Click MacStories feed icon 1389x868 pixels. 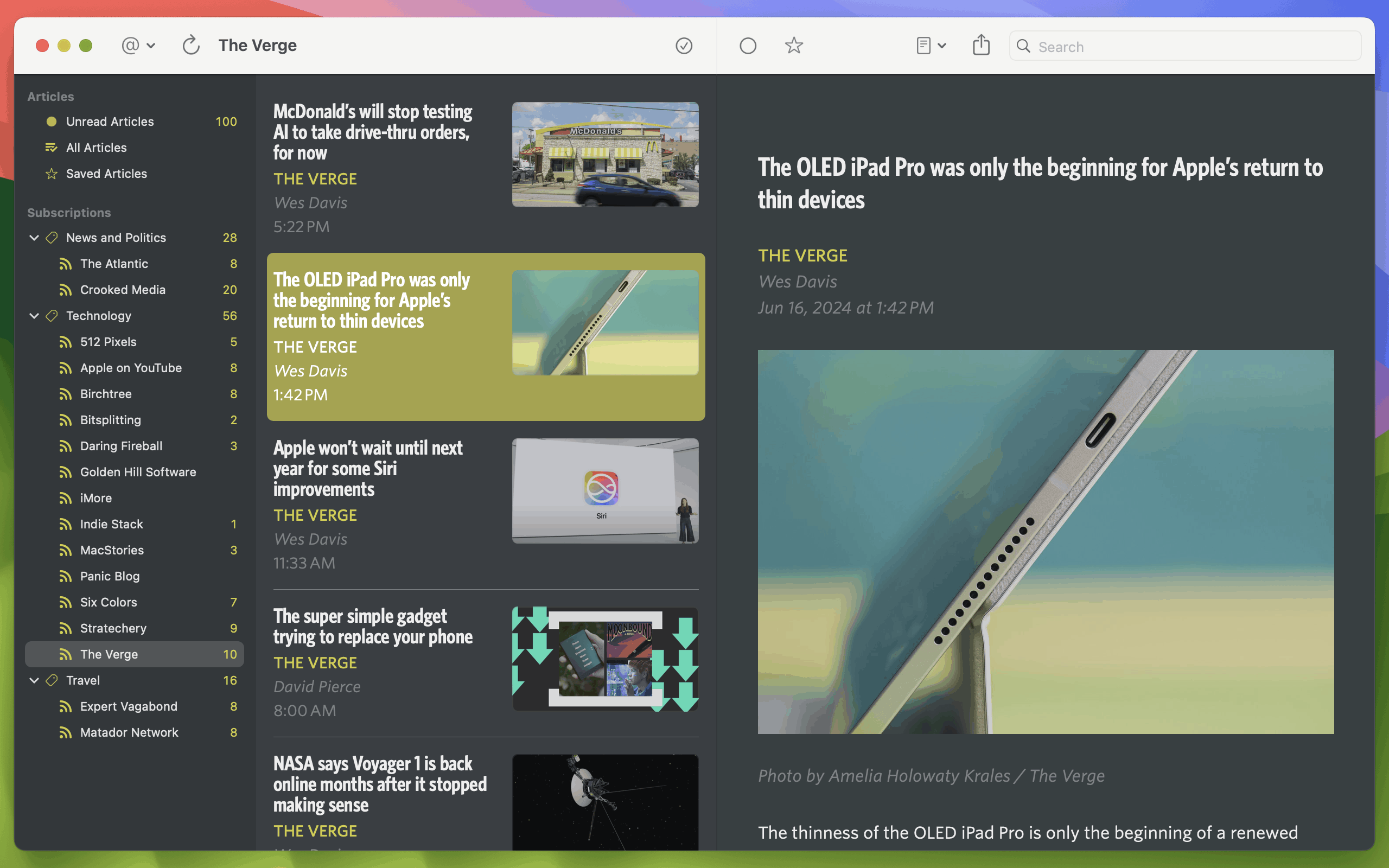point(66,551)
